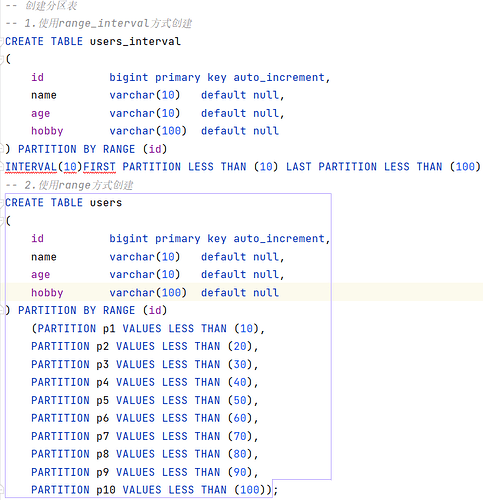Screen dimensions: 483x500
Task: Click the comment '-- 2.使用range方式创建'
Action: click(x=69, y=185)
